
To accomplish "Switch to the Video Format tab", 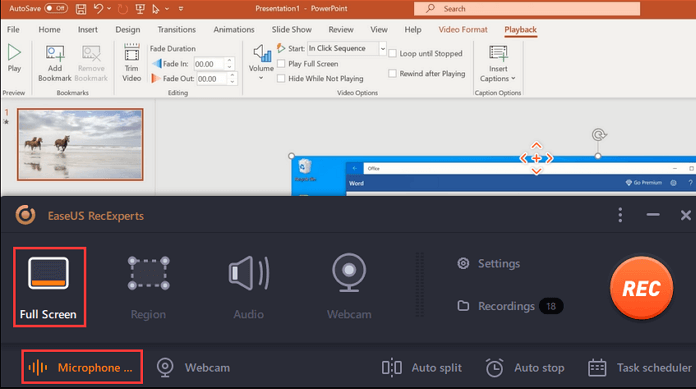I will point(463,29).
